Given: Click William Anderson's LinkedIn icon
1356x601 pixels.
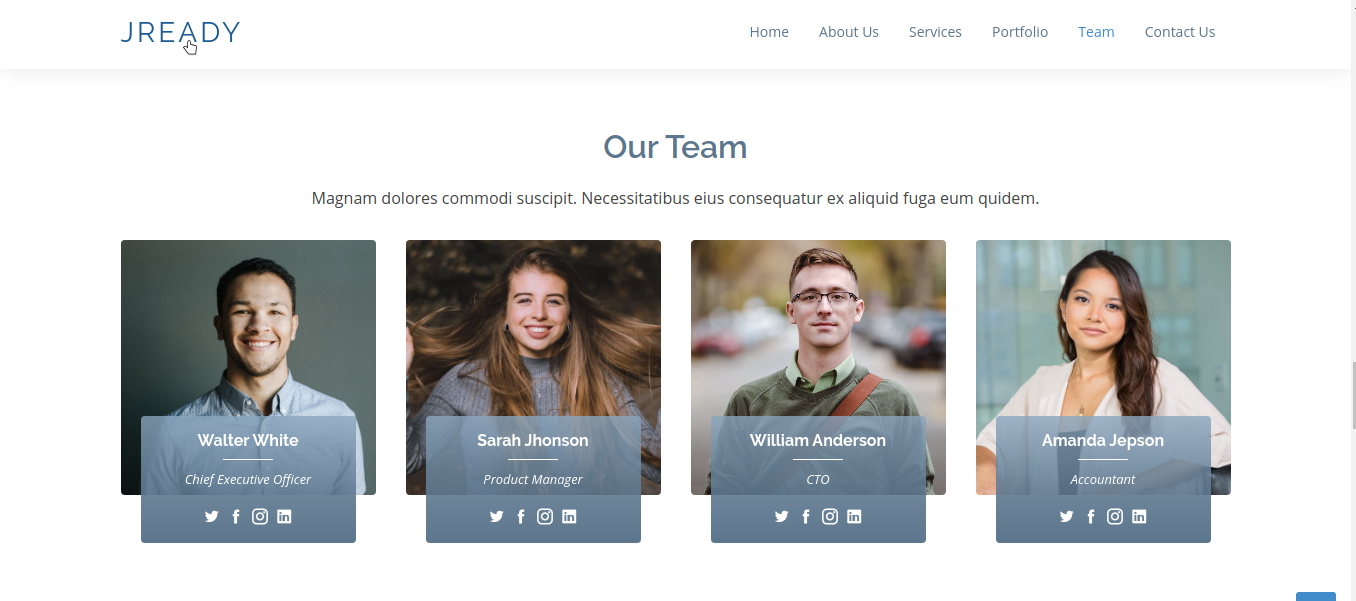Looking at the screenshot, I should pos(854,517).
